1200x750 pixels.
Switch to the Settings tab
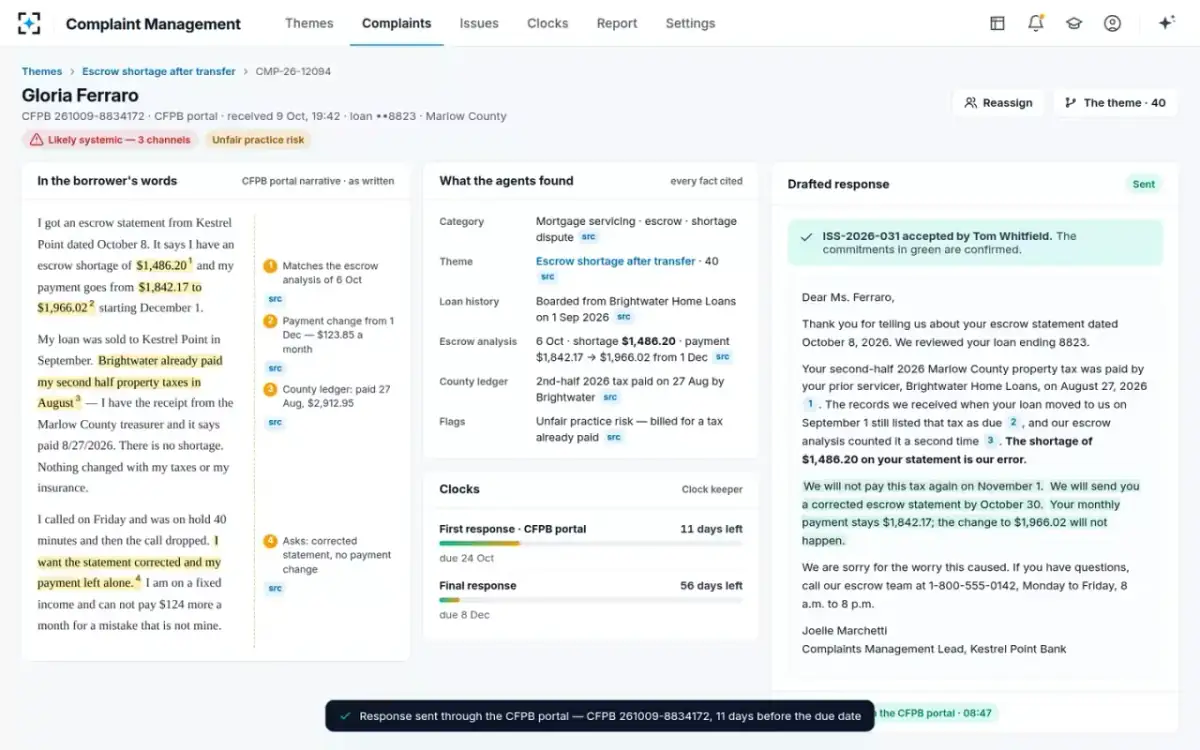tap(690, 23)
